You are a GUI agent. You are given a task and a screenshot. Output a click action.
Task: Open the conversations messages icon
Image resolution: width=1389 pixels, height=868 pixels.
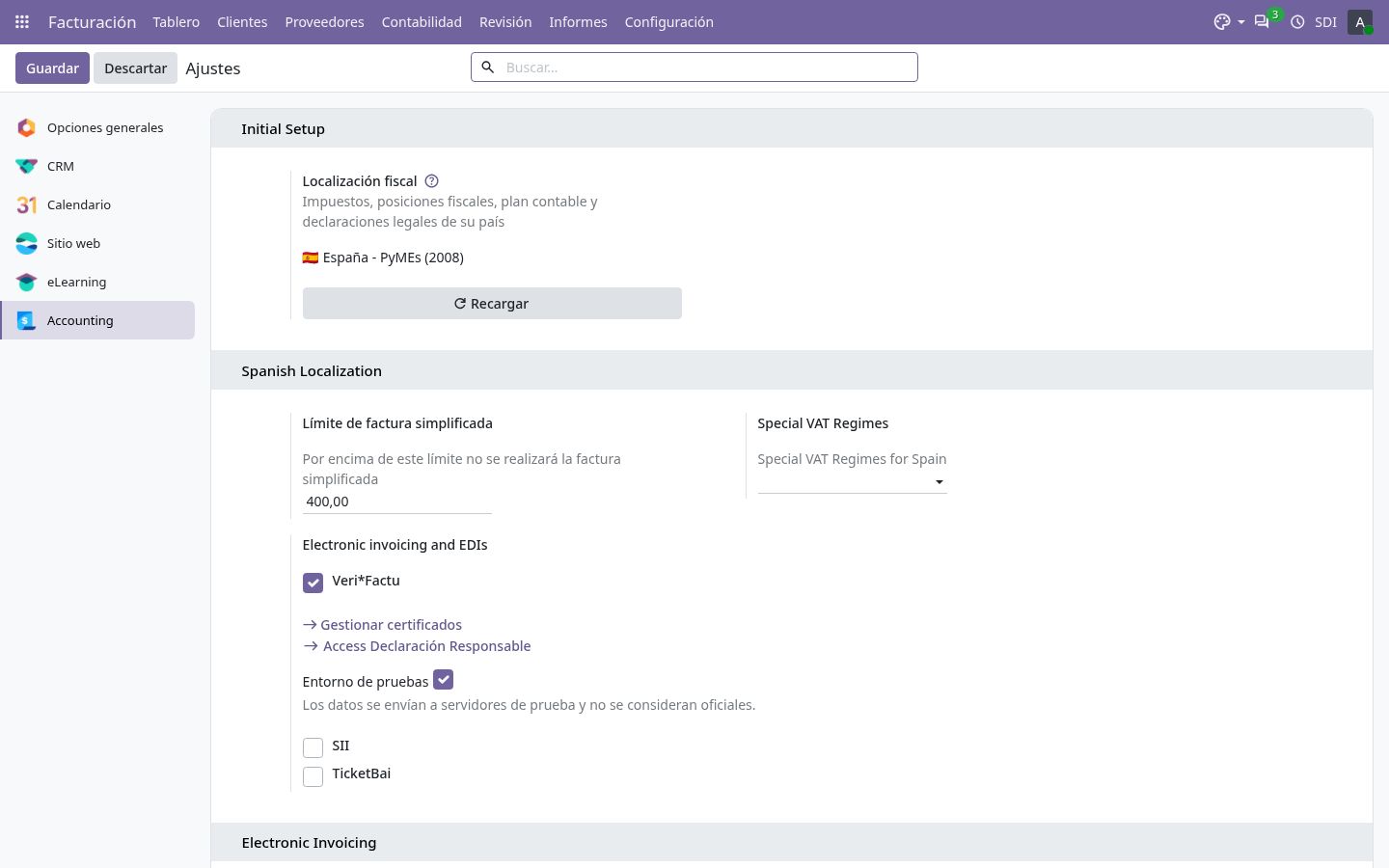(x=1261, y=21)
